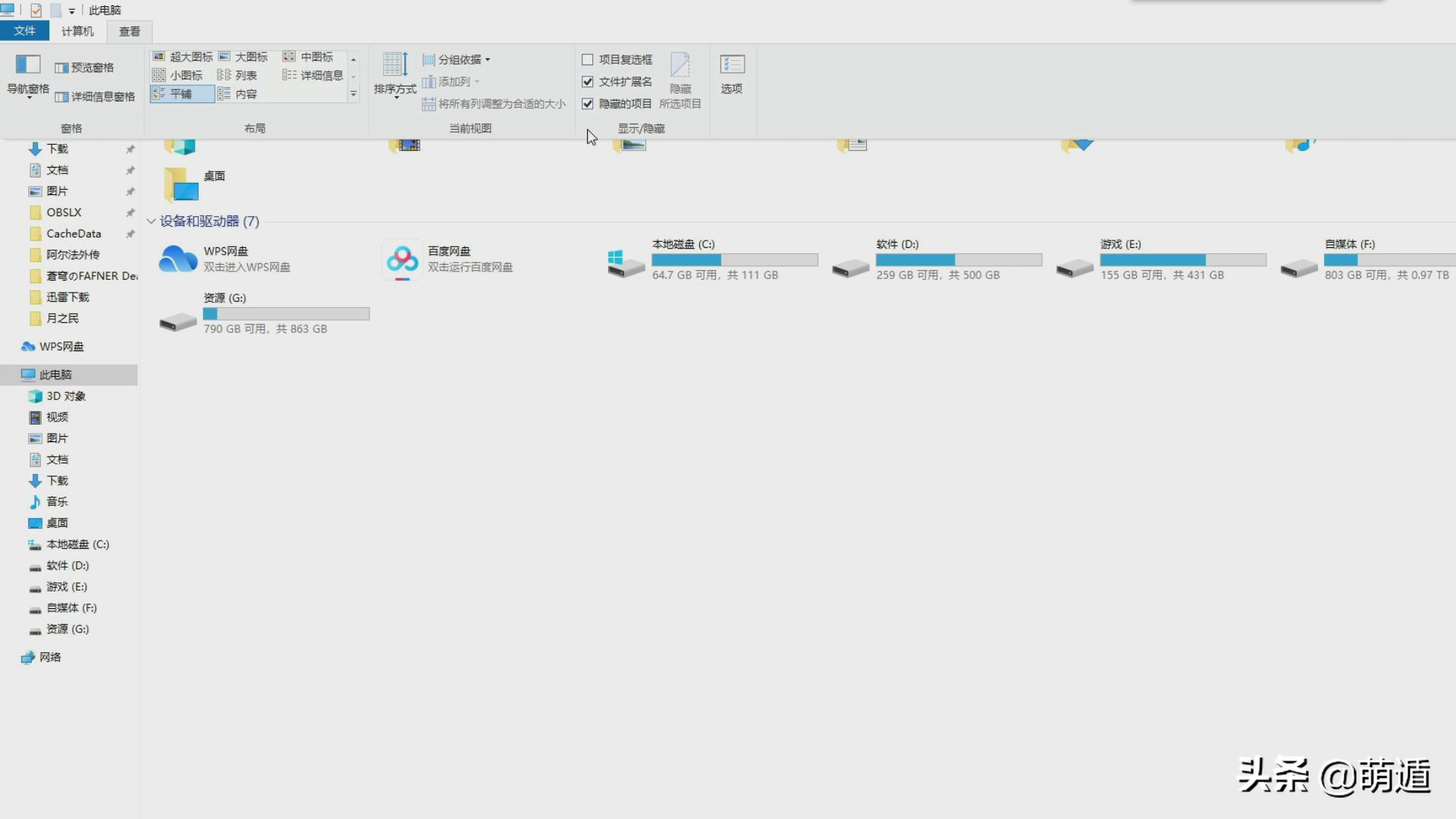Image resolution: width=1456 pixels, height=819 pixels.
Task: Uncheck the 文件扩展名 checkbox
Action: [588, 81]
